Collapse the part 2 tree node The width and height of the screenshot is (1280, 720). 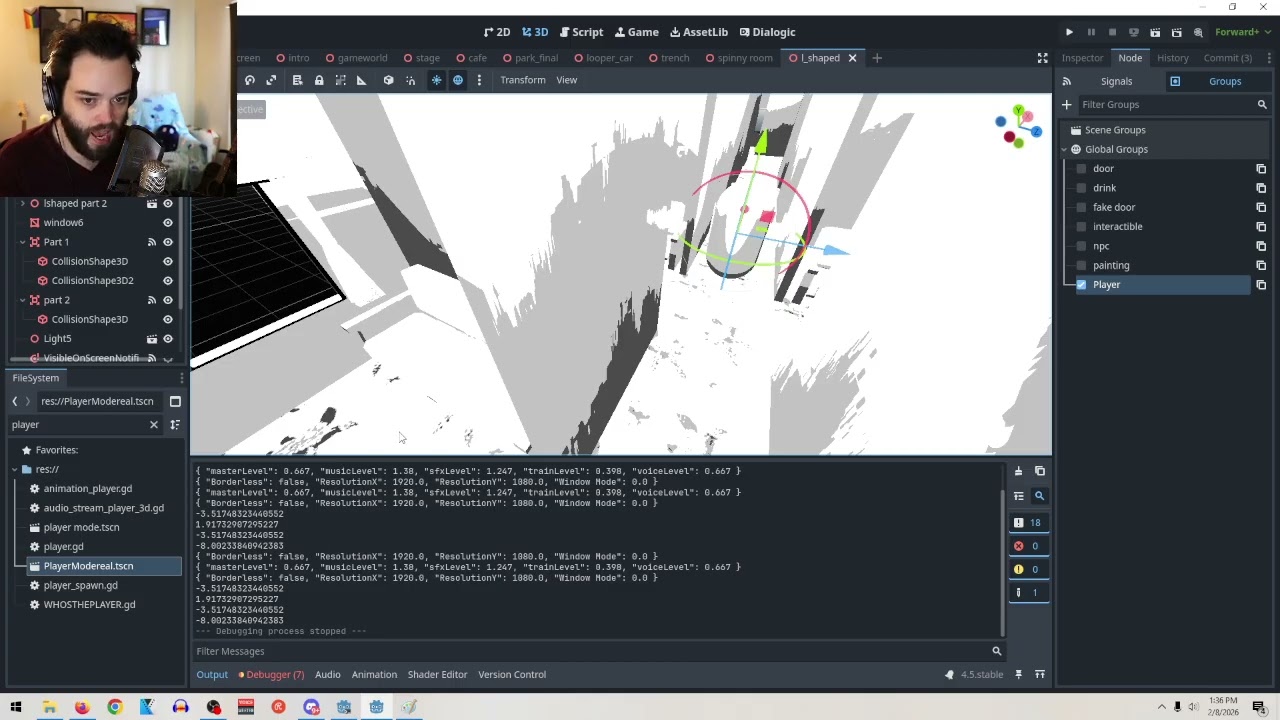coord(22,300)
